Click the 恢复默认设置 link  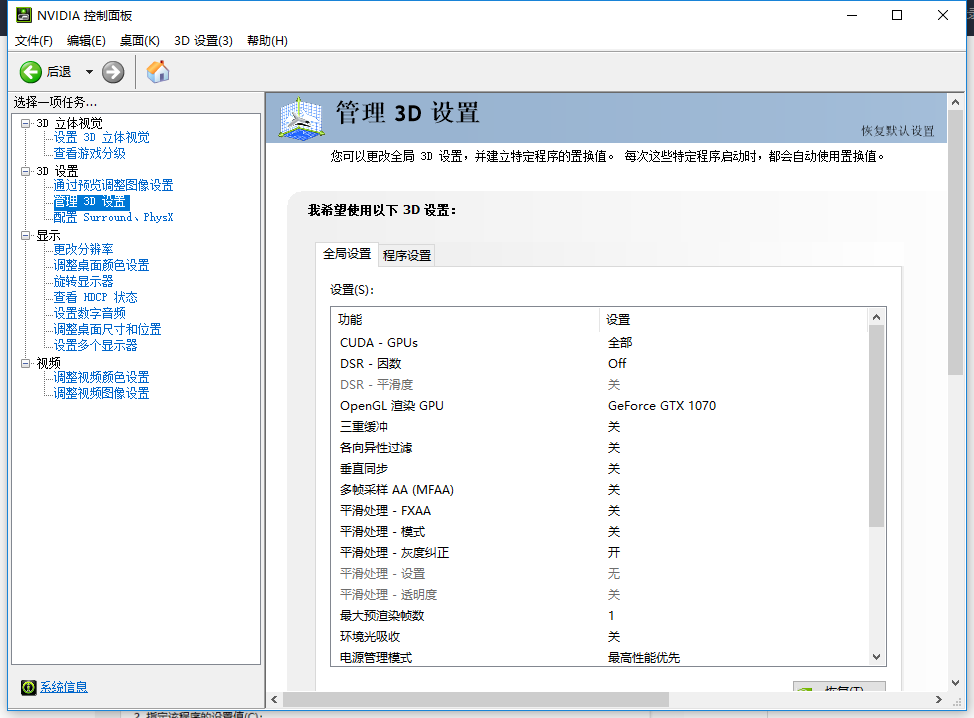tap(897, 131)
